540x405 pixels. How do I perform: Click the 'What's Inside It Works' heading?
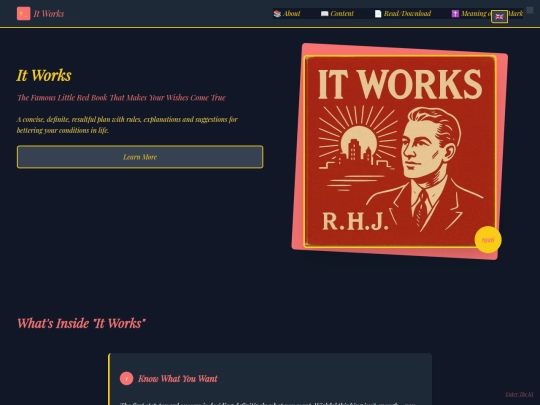tap(82, 323)
